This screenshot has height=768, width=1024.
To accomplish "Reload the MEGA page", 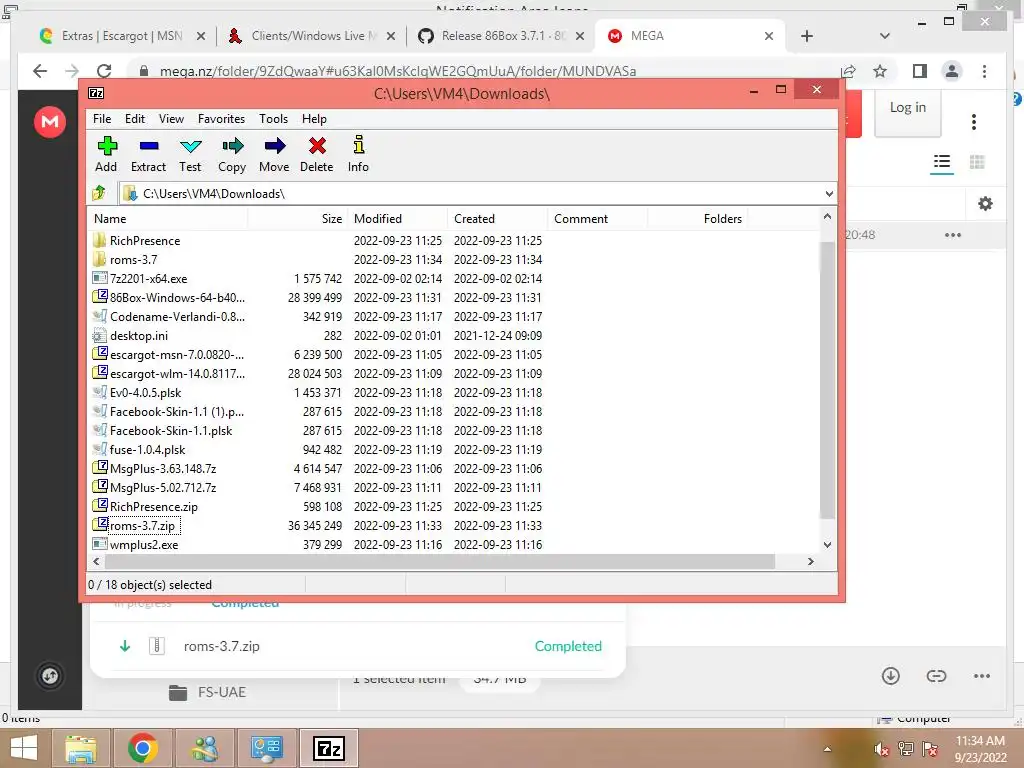I will coord(104,71).
